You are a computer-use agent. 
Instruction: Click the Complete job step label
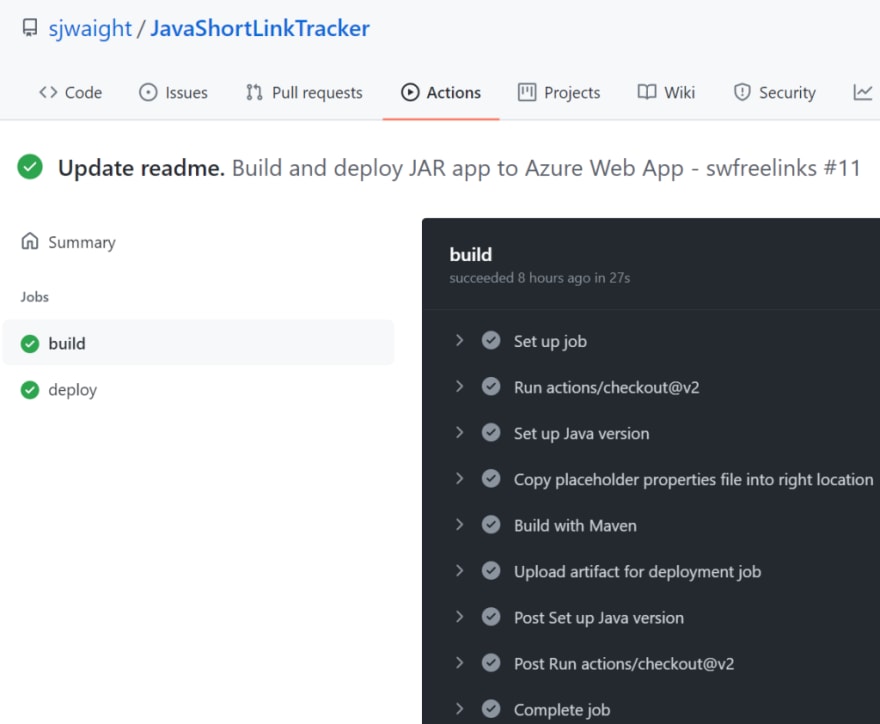[x=562, y=710]
